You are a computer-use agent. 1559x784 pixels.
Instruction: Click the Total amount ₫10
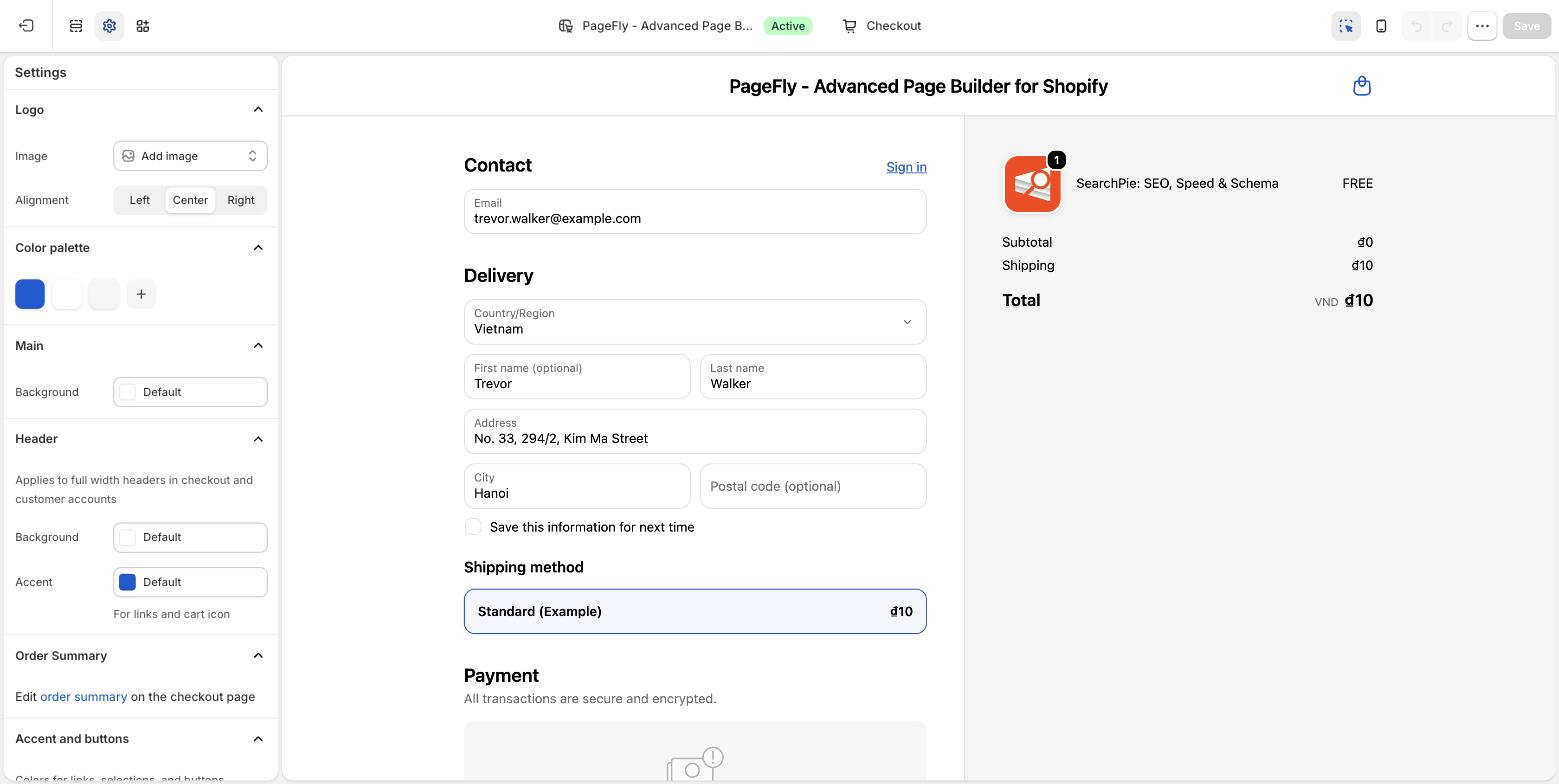coord(1359,300)
